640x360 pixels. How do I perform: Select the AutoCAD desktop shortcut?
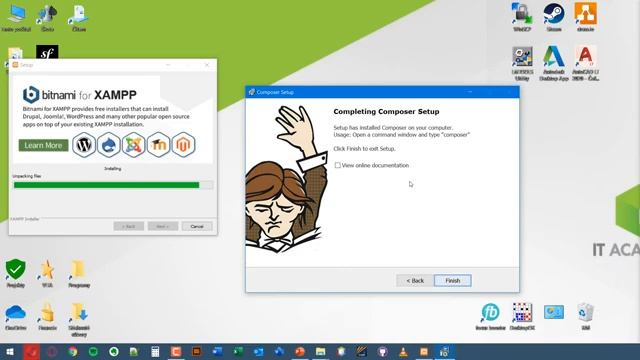[x=585, y=63]
